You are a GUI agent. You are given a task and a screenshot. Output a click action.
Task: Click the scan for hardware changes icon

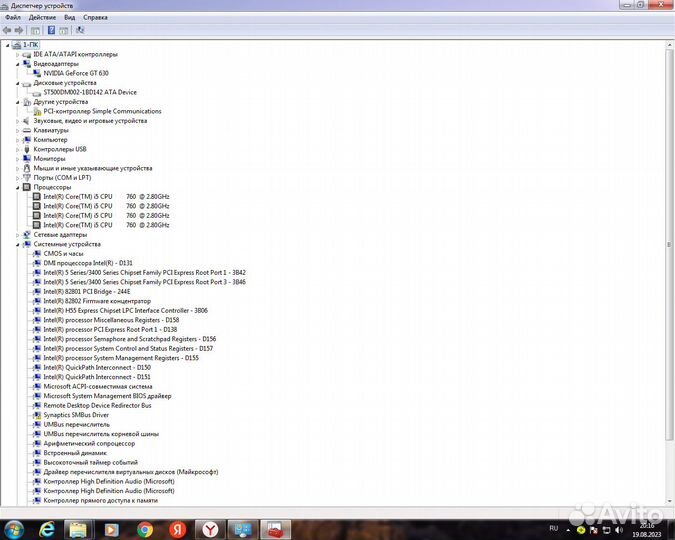pos(80,30)
